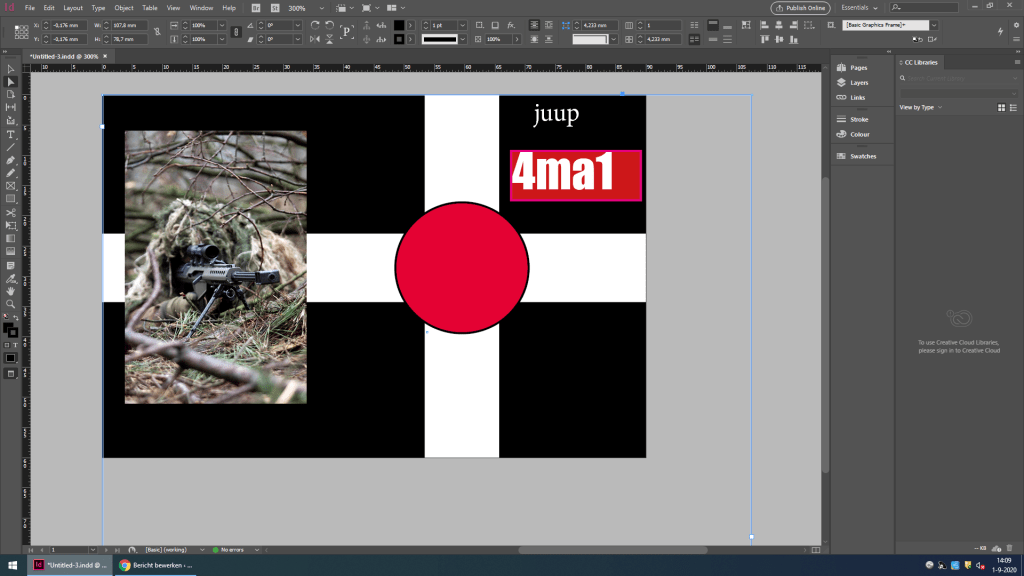
Task: Click the black fill color swatch
Action: tap(399, 25)
